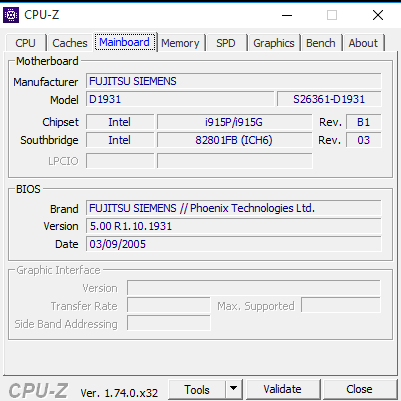Switch to the CPU tab

click(x=25, y=43)
